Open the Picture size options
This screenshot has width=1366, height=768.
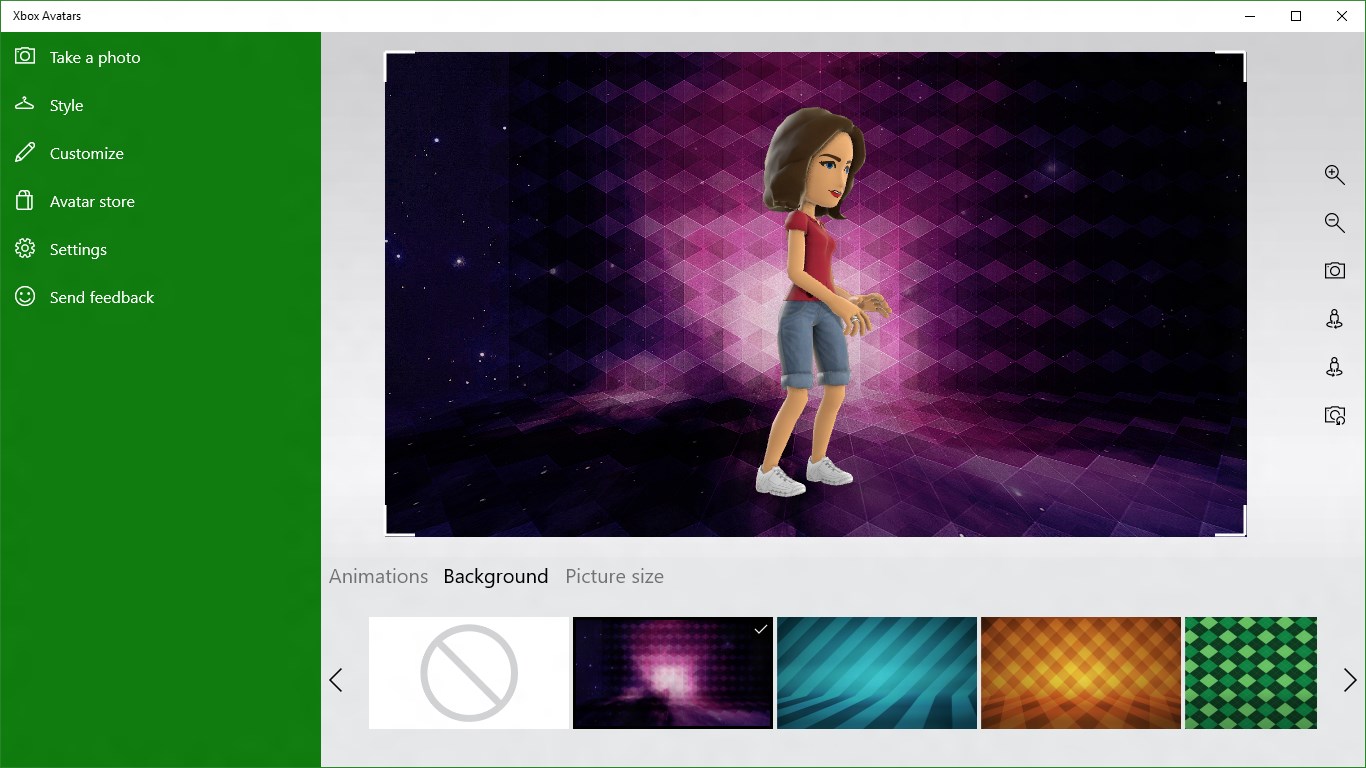click(x=614, y=576)
